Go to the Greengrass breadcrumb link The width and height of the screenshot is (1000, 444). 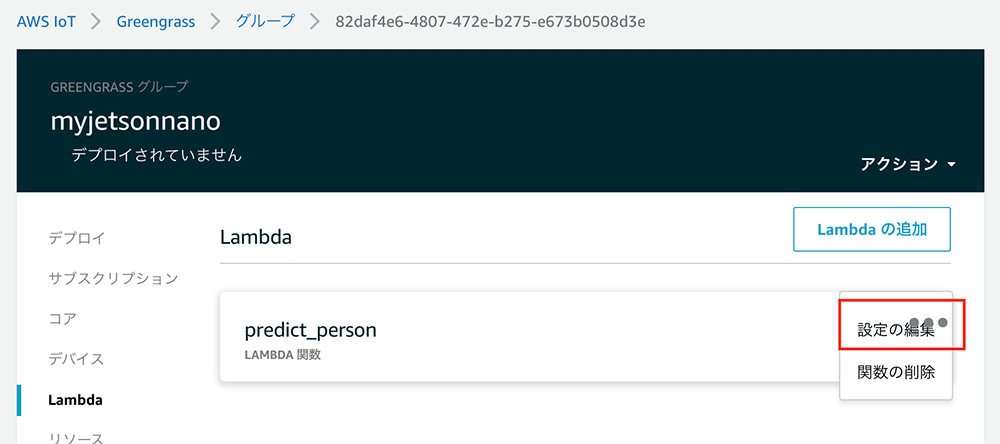point(156,21)
